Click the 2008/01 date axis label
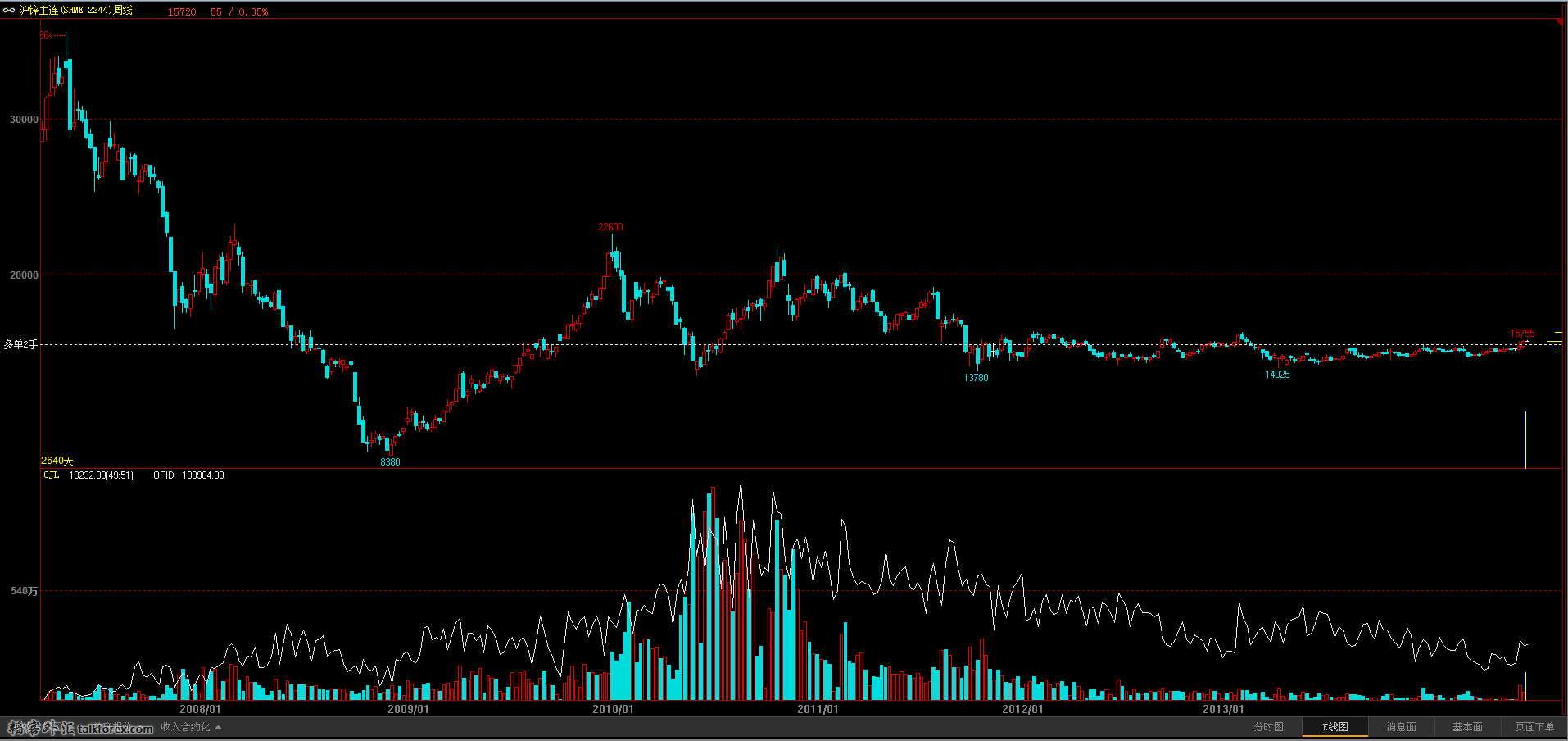Viewport: 1568px width, 741px height. [200, 709]
